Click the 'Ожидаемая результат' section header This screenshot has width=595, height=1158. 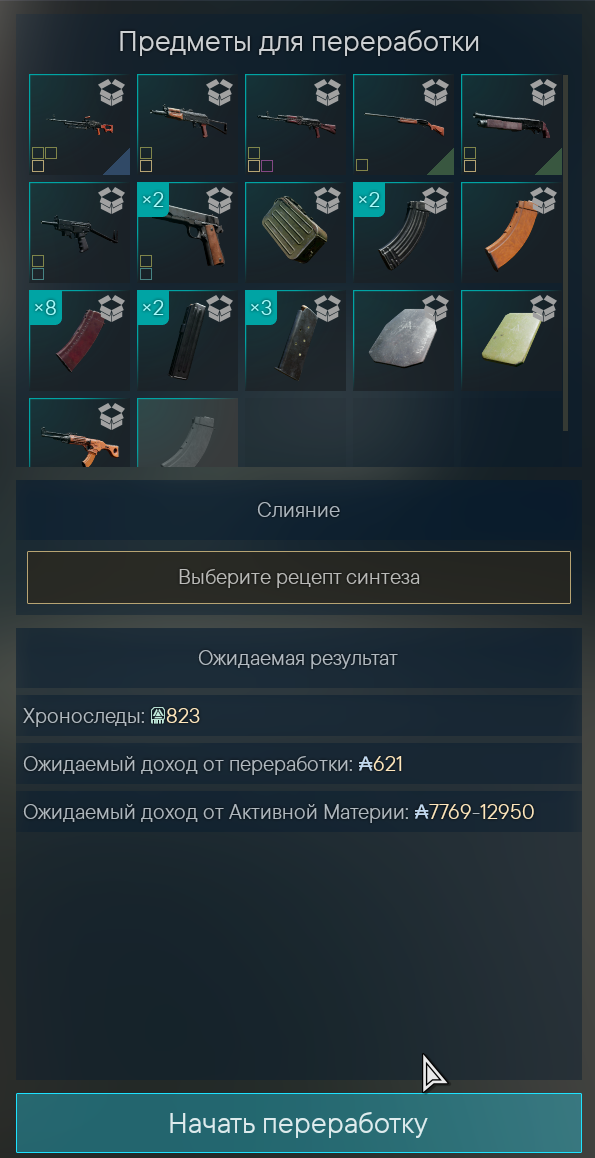coord(299,659)
